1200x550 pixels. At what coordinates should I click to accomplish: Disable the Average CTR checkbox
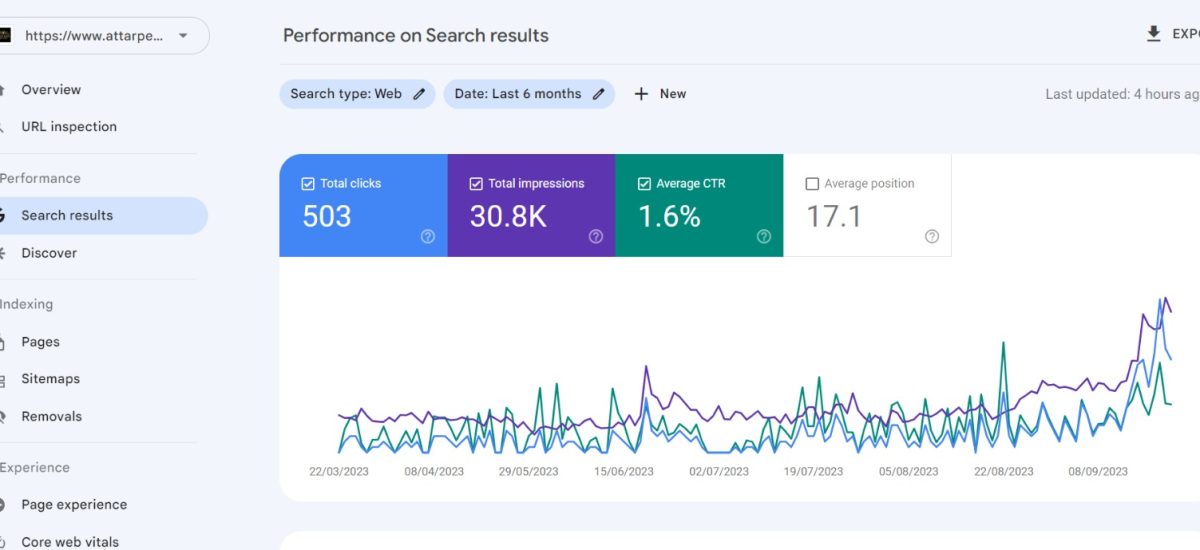(644, 184)
